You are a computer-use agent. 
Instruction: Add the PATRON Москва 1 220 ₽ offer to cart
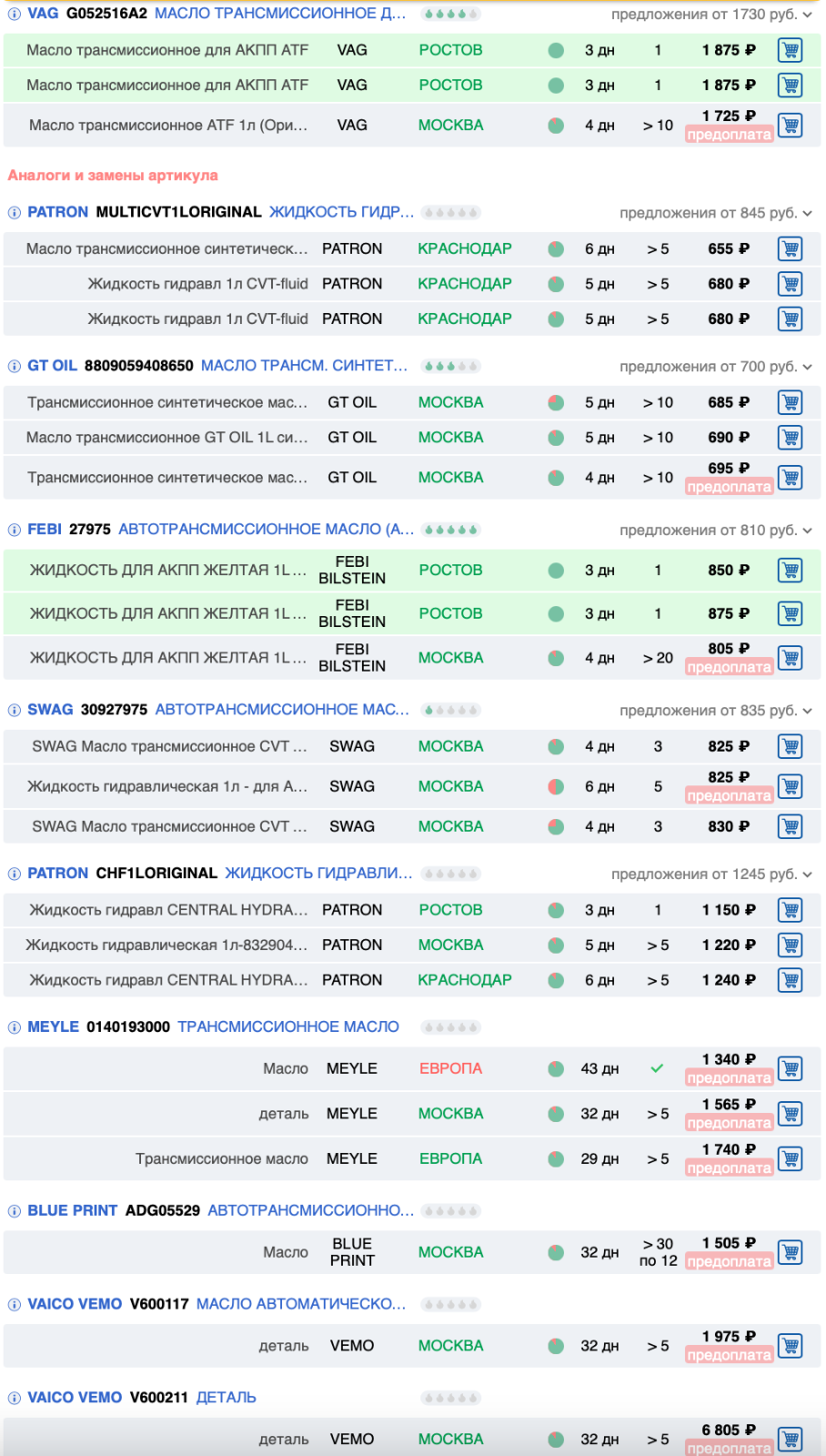point(791,945)
